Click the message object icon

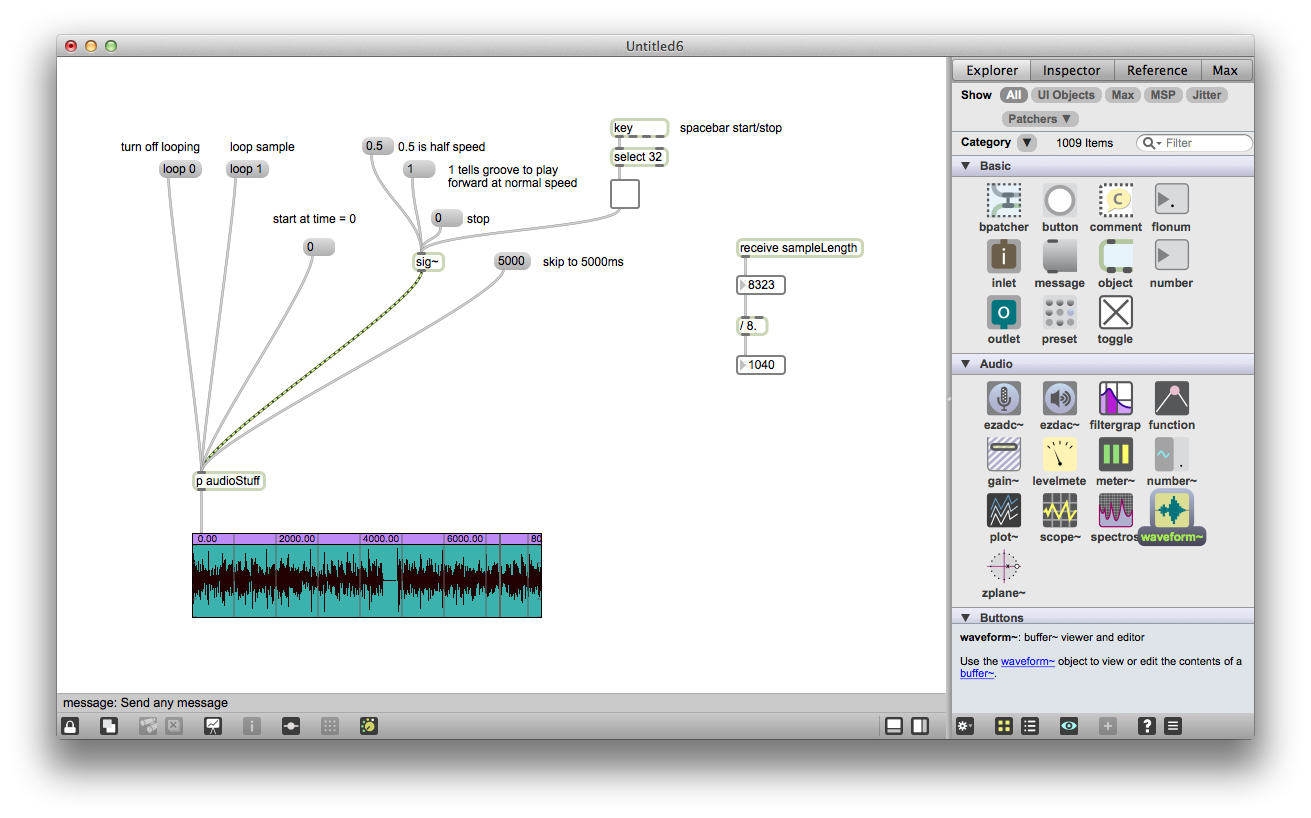click(x=1060, y=256)
